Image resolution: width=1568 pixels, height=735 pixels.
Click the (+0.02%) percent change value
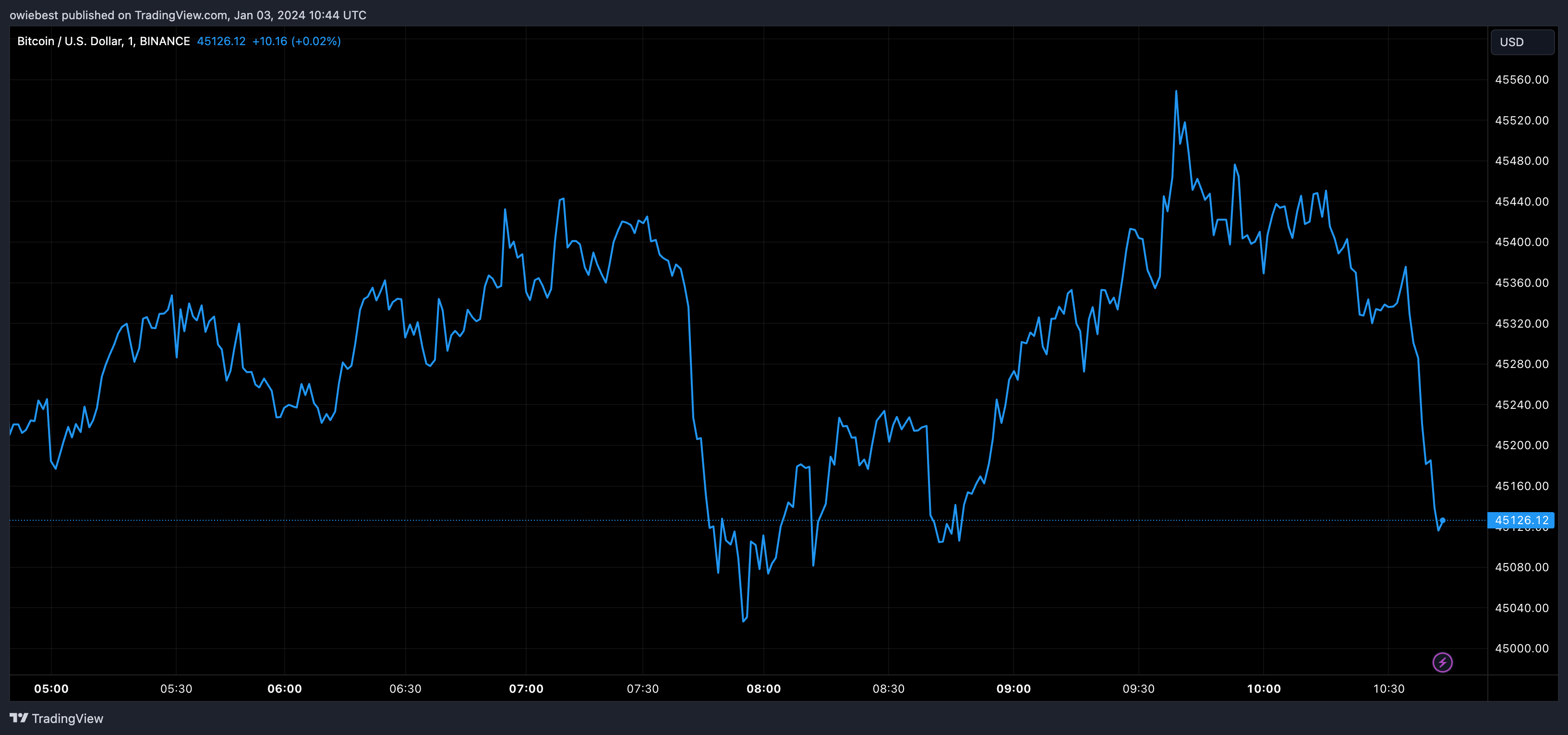coord(316,41)
